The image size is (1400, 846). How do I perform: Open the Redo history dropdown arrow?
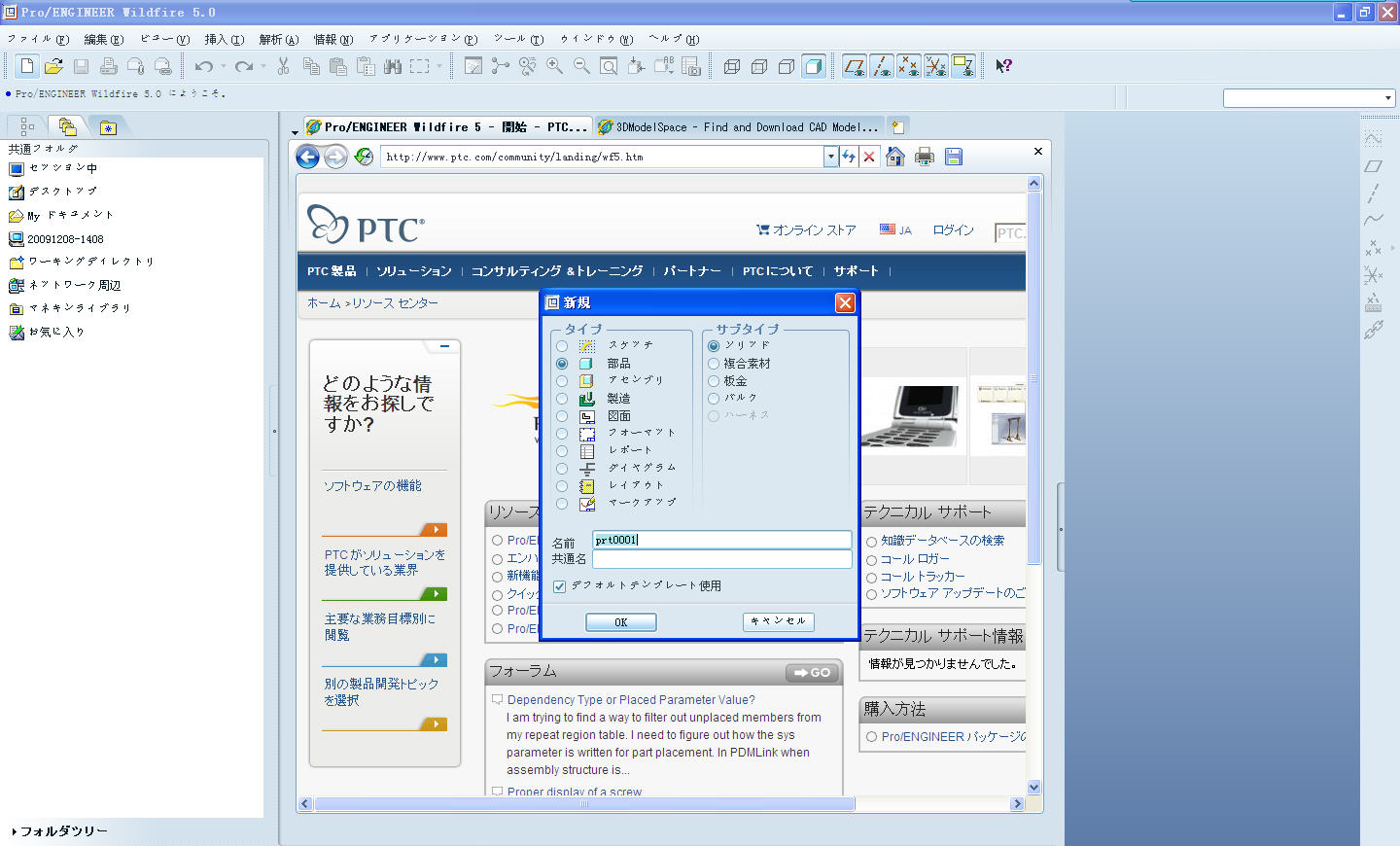pos(263,66)
